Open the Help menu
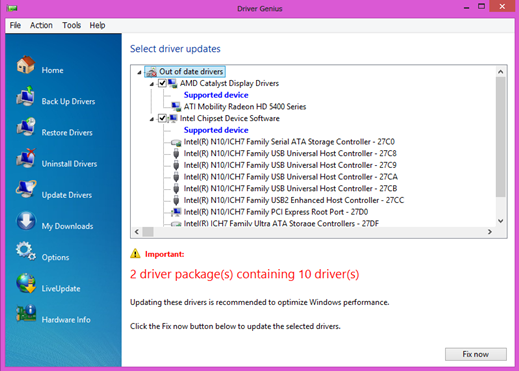Viewport: 519px width, 371px height. click(97, 25)
